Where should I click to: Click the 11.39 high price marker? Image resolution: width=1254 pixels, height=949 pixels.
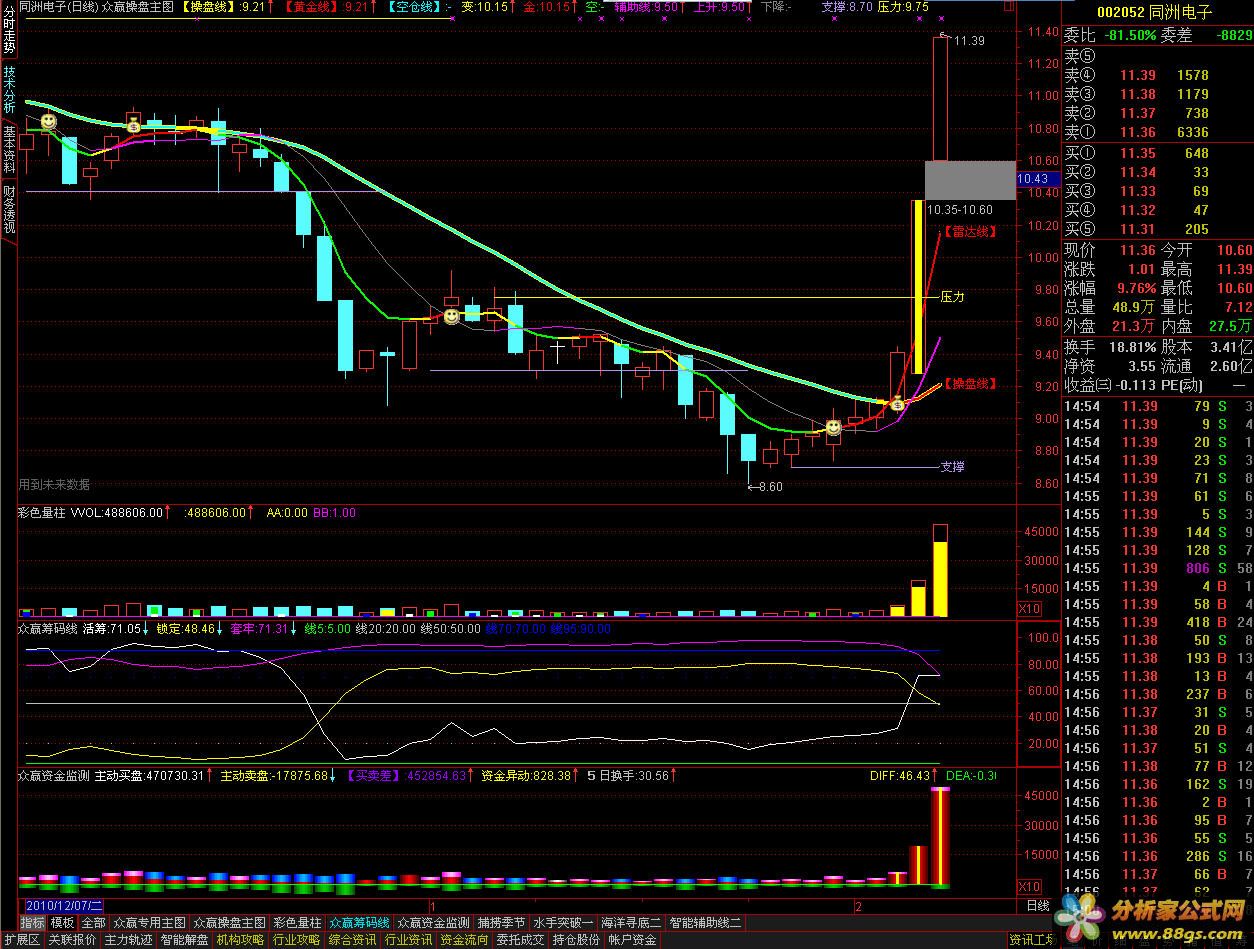(x=963, y=41)
